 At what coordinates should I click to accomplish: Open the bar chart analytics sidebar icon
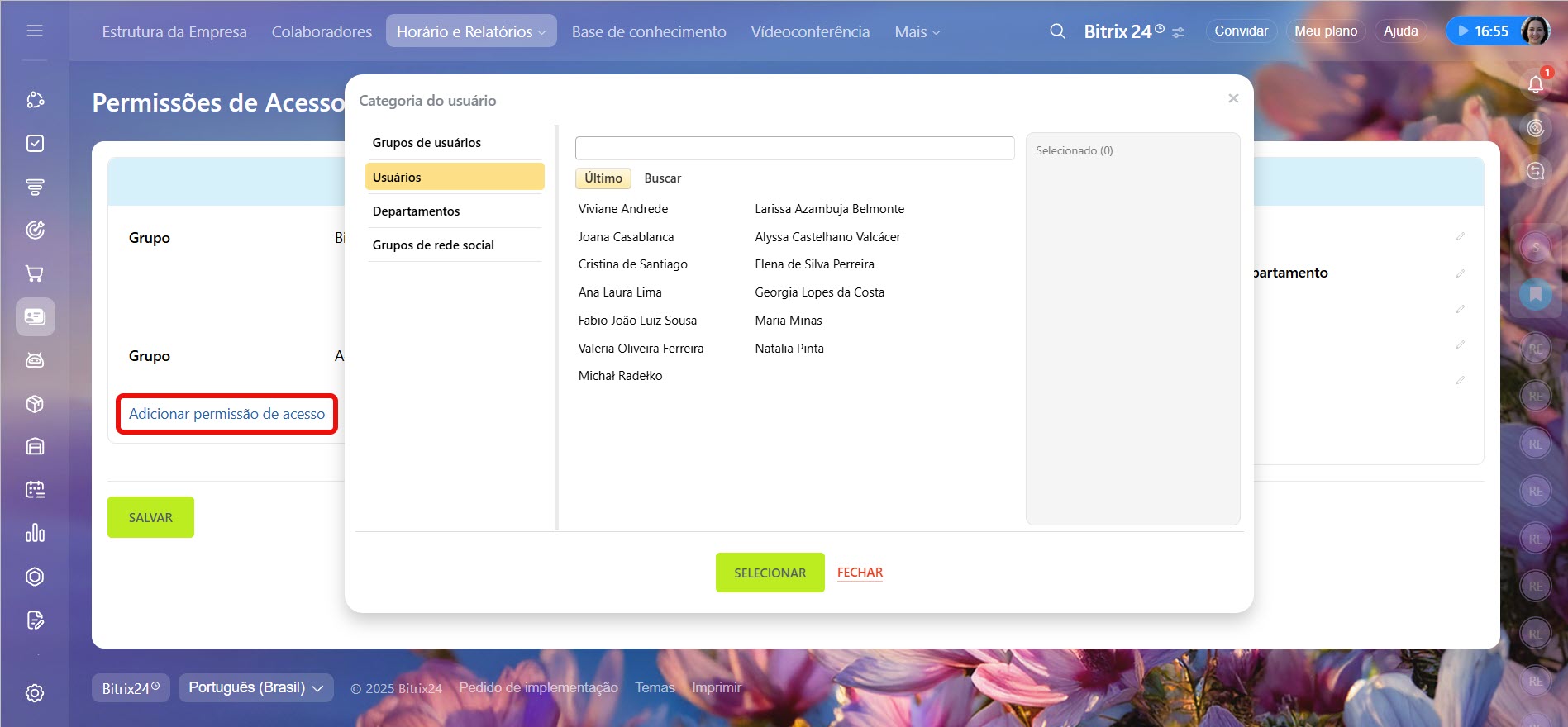[35, 533]
